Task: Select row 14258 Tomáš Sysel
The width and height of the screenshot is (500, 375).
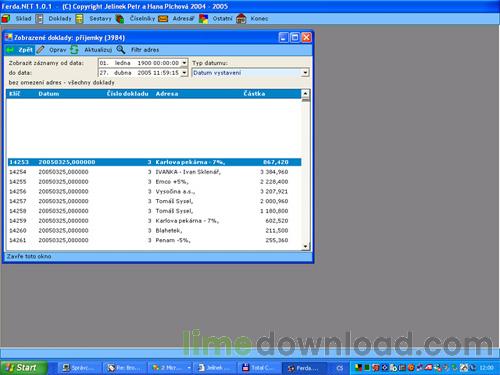Action: pyautogui.click(x=154, y=211)
